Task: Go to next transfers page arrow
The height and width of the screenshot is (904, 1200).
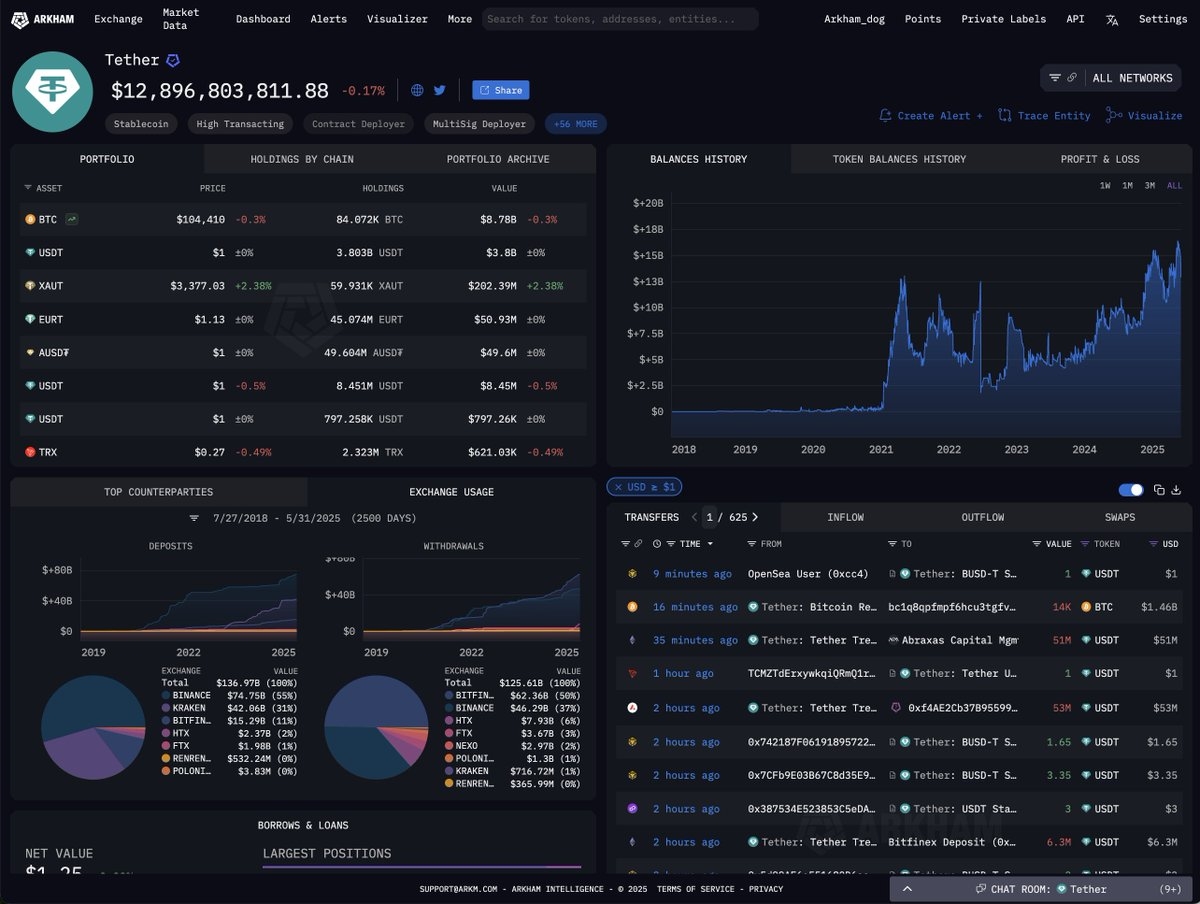Action: point(755,517)
